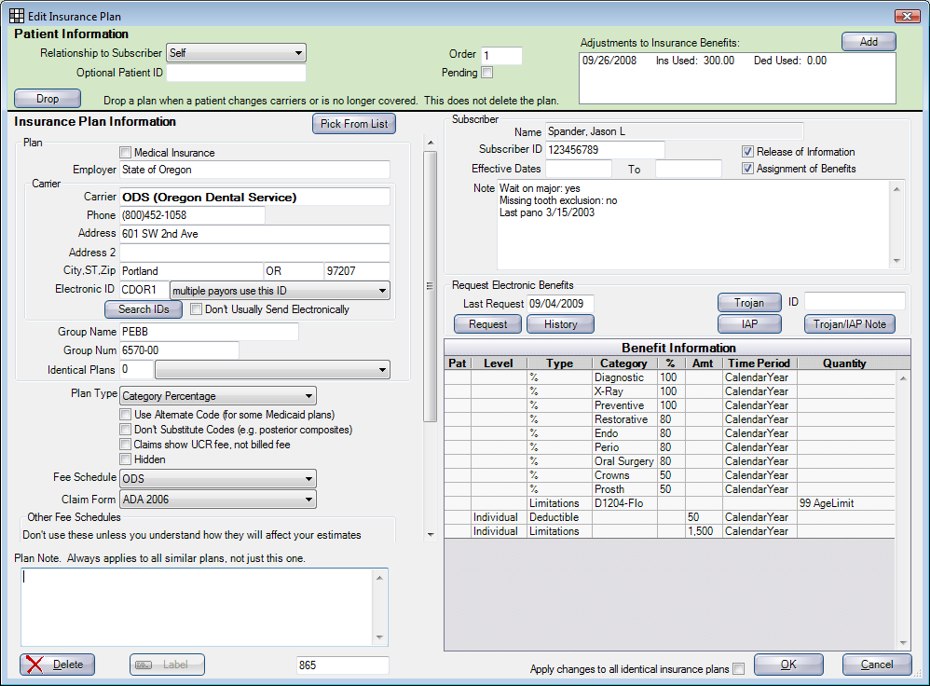Click the Benefit Information vertical scrollbar
930x686 pixels.
pos(904,510)
